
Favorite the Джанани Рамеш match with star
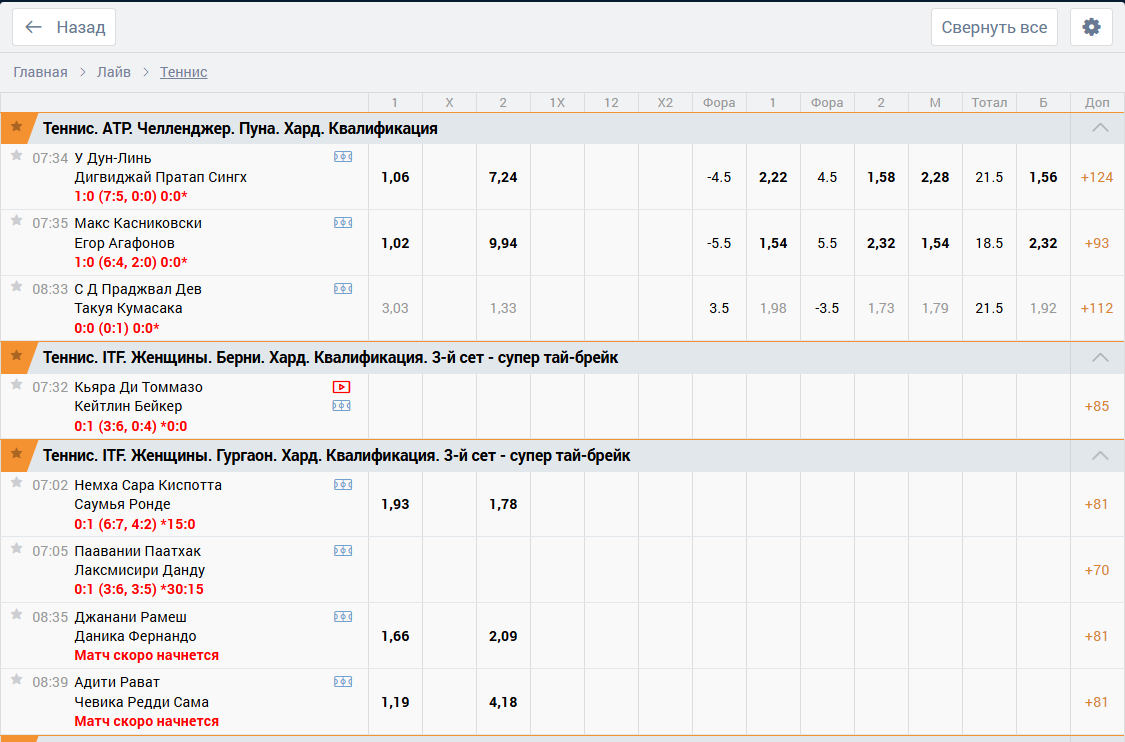(16, 615)
